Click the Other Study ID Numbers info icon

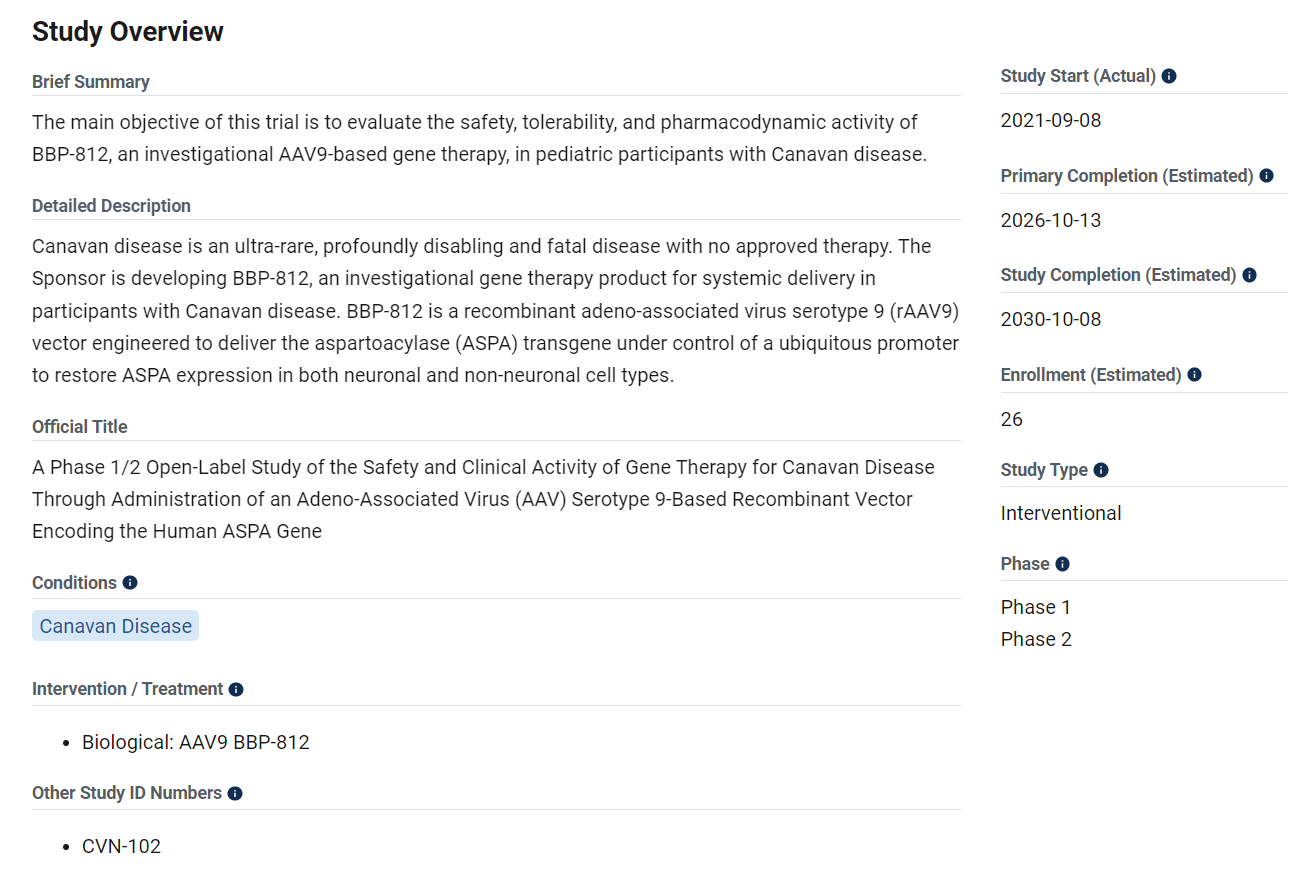tap(235, 793)
